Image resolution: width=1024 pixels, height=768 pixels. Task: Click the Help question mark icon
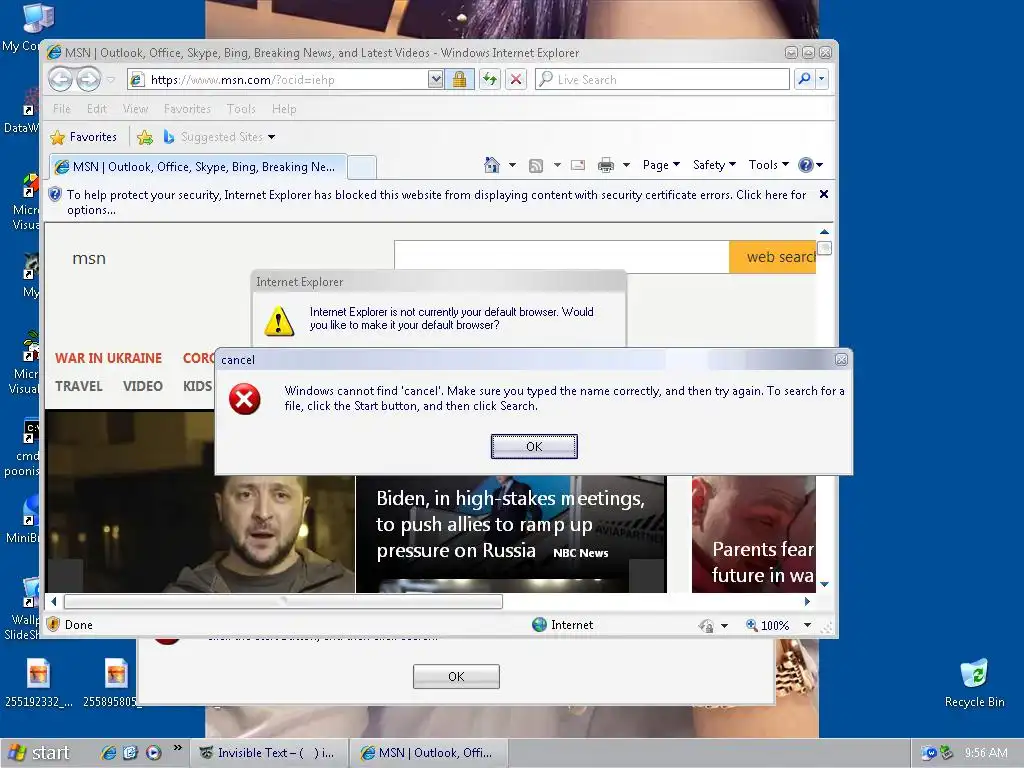[x=806, y=165]
